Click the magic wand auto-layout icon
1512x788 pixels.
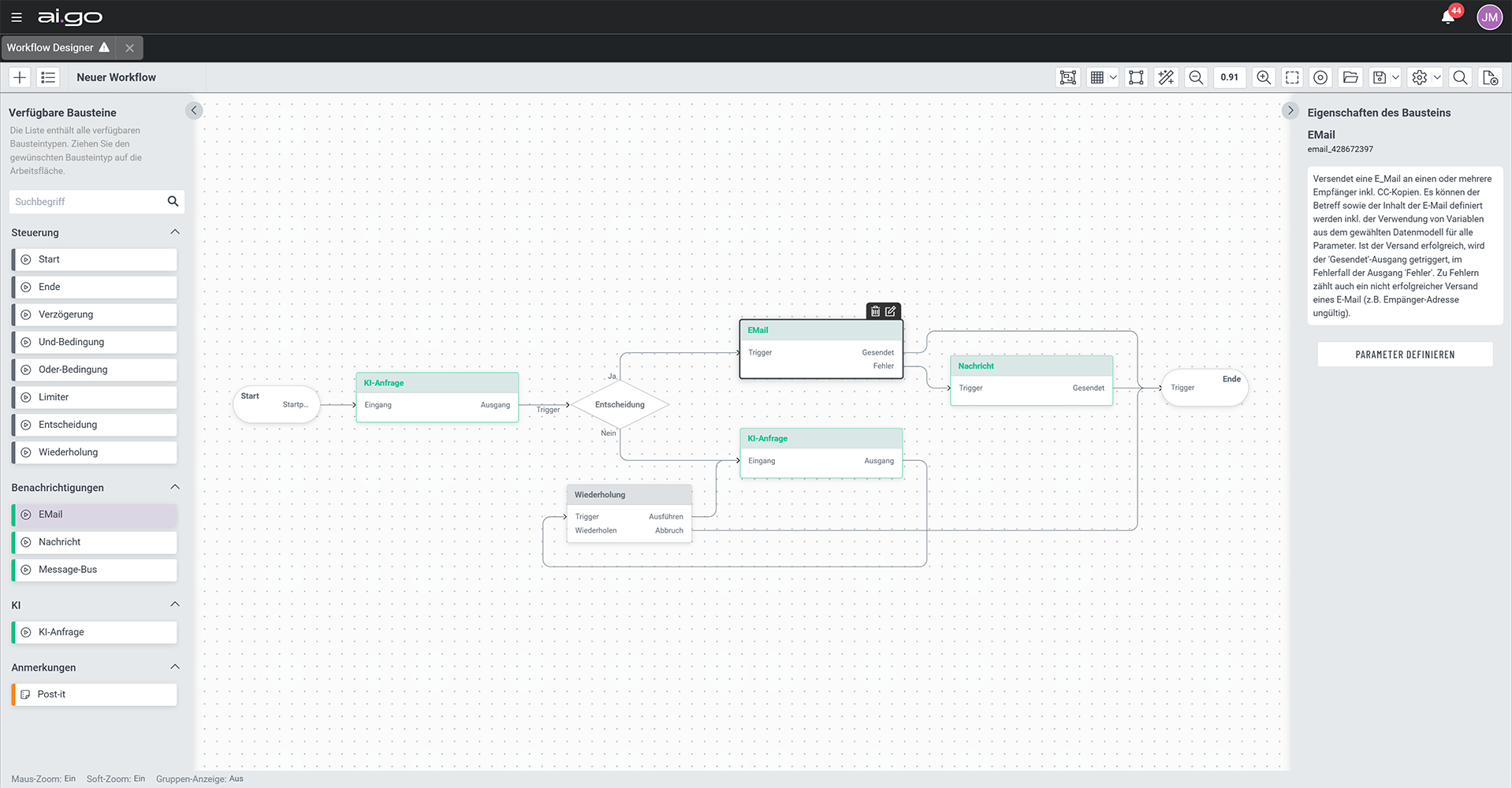pos(1166,77)
